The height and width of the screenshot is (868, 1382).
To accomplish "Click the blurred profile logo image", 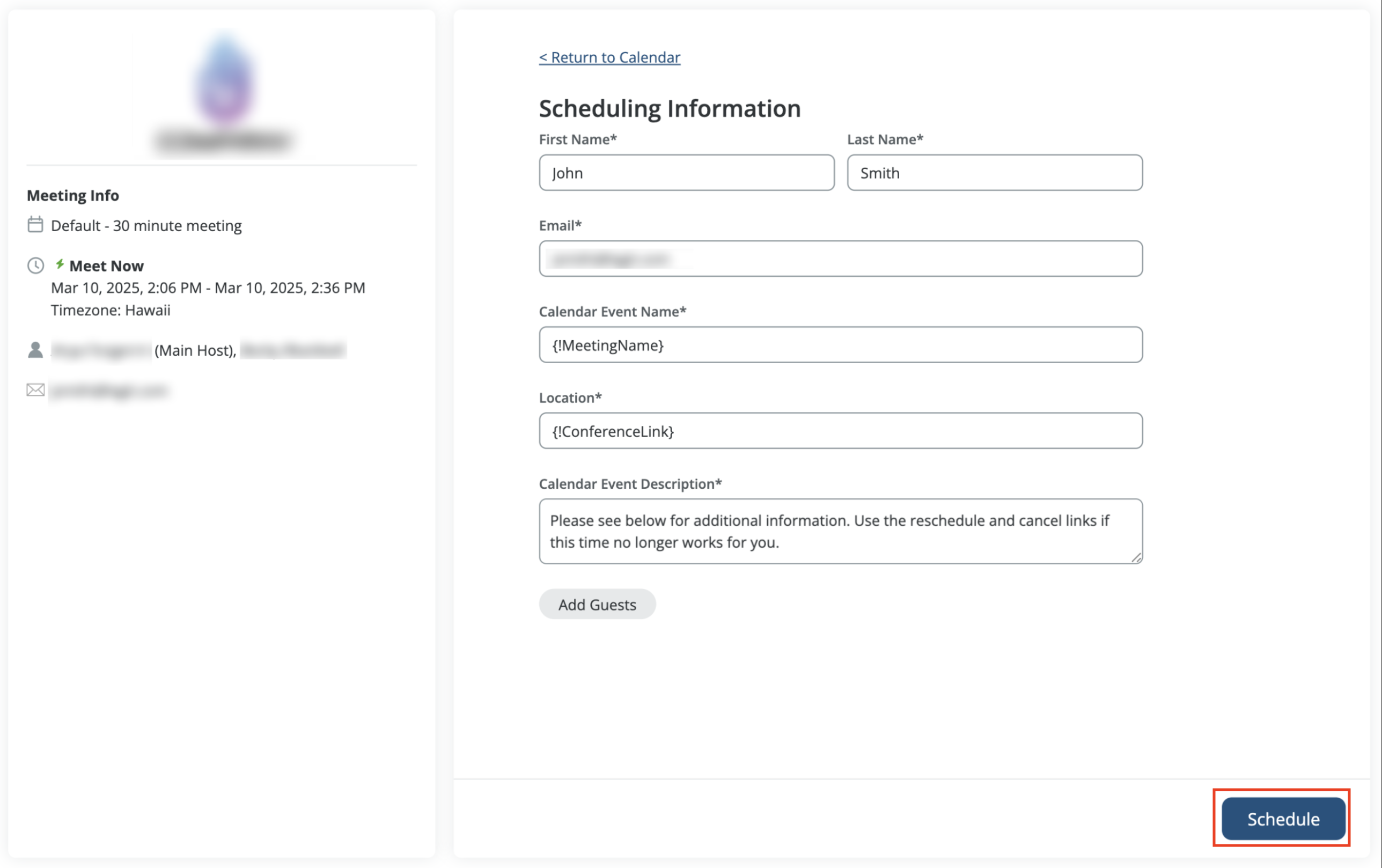I will click(224, 80).
